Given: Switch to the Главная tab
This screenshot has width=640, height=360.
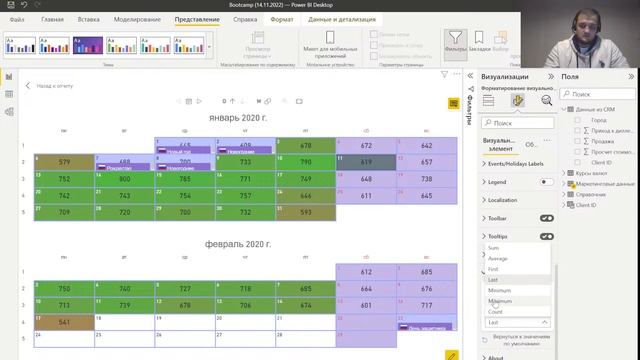Looking at the screenshot, I should (52, 19).
